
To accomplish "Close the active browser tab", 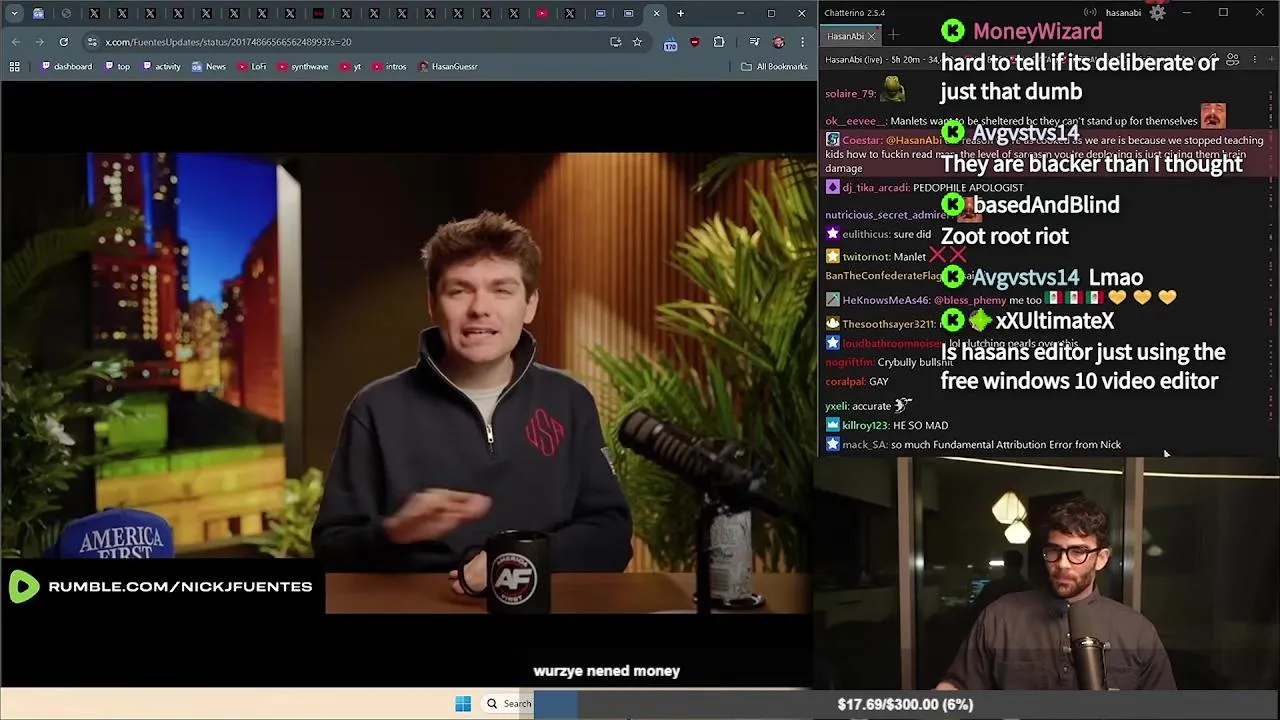I will click(x=656, y=13).
